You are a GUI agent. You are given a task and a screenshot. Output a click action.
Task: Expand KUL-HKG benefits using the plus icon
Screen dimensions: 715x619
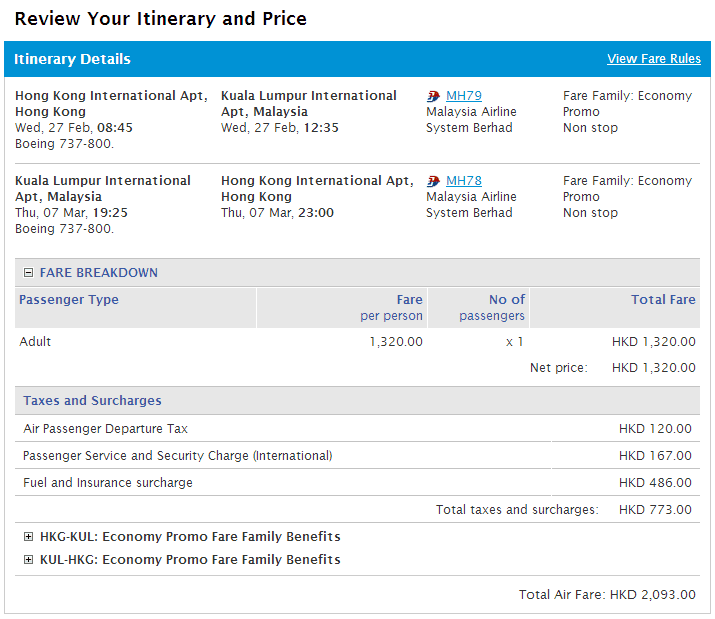click(x=28, y=560)
